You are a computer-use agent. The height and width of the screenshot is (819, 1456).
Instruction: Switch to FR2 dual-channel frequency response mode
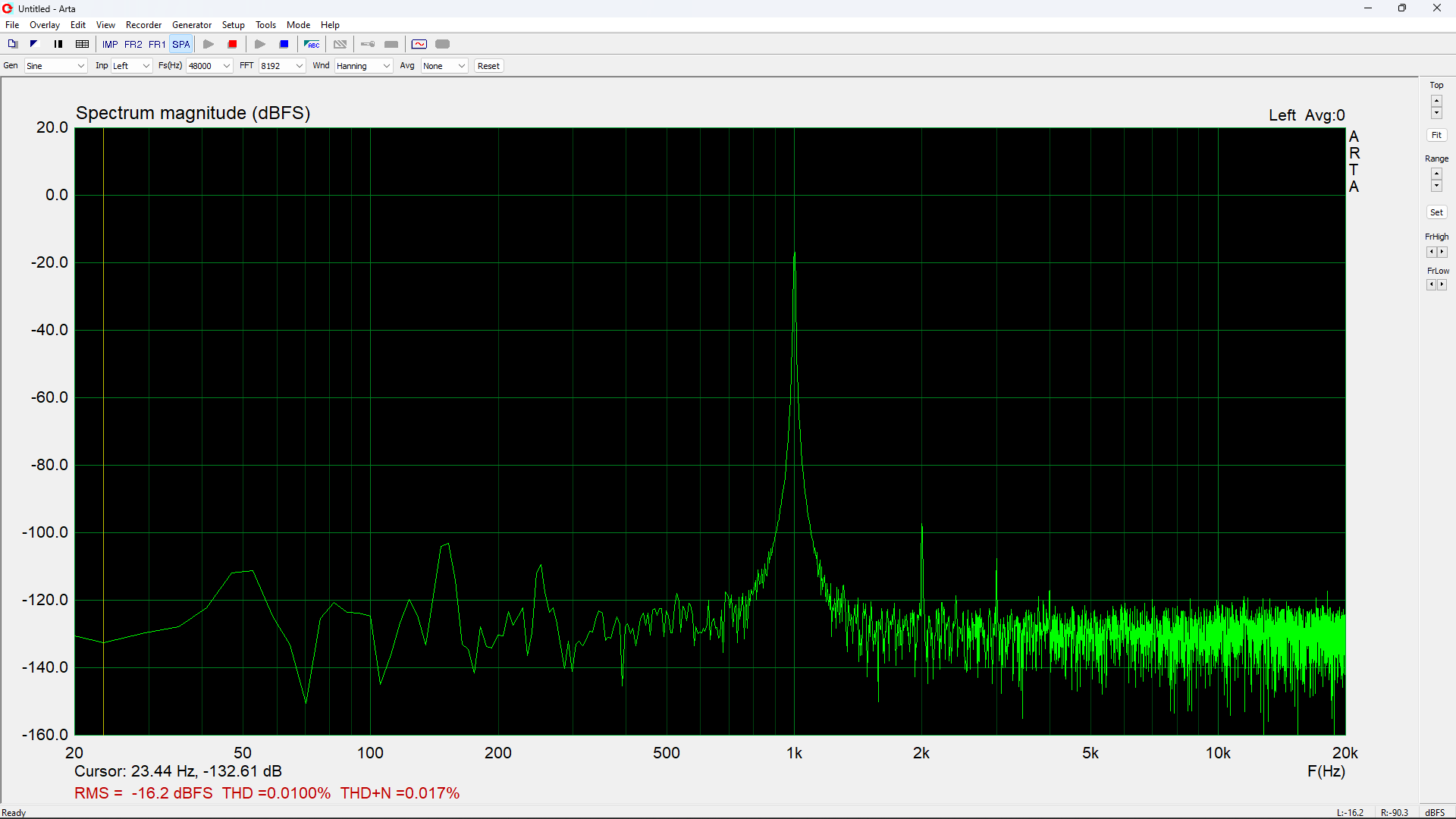pos(133,44)
